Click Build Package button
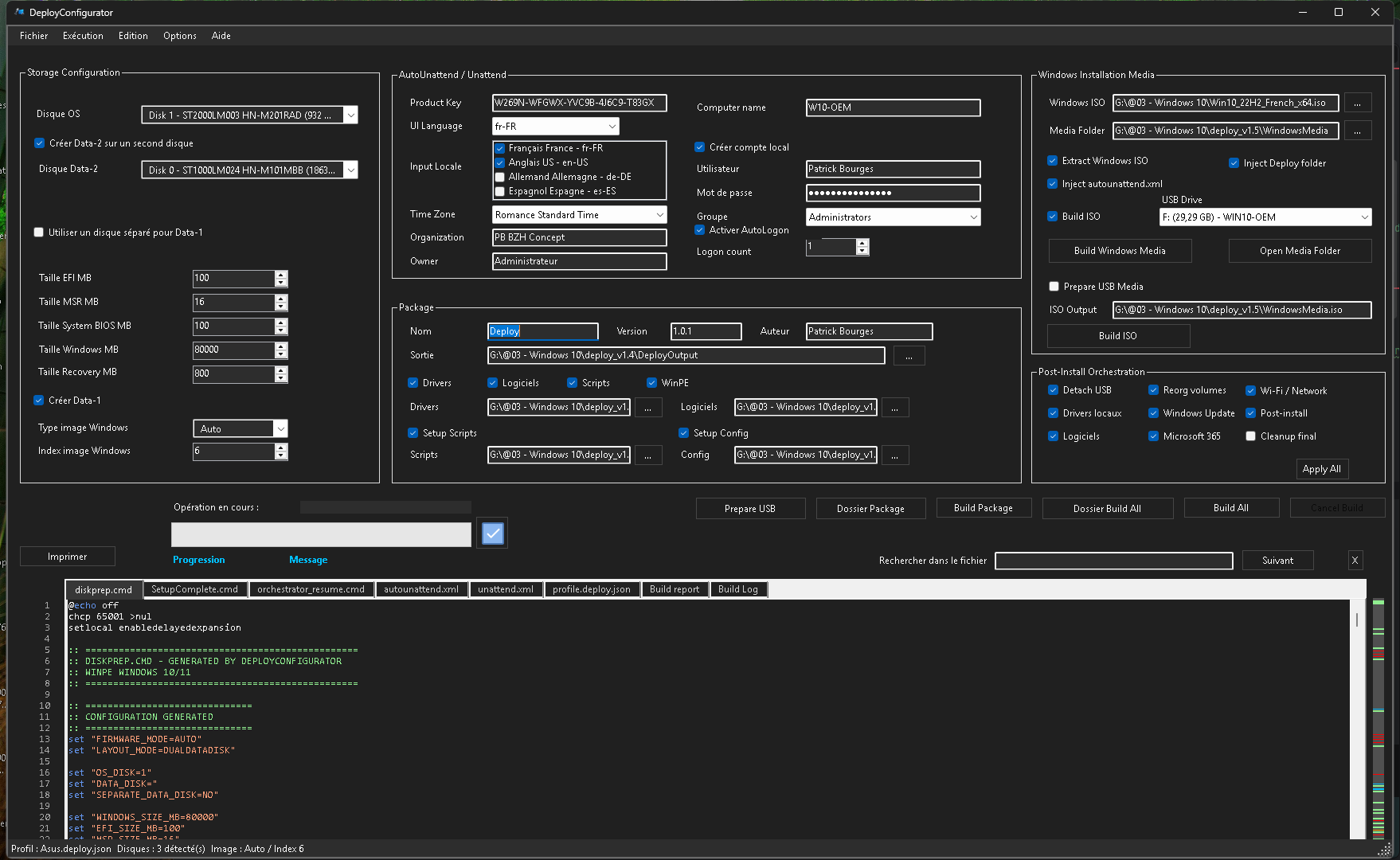This screenshot has width=1400, height=860. click(984, 508)
